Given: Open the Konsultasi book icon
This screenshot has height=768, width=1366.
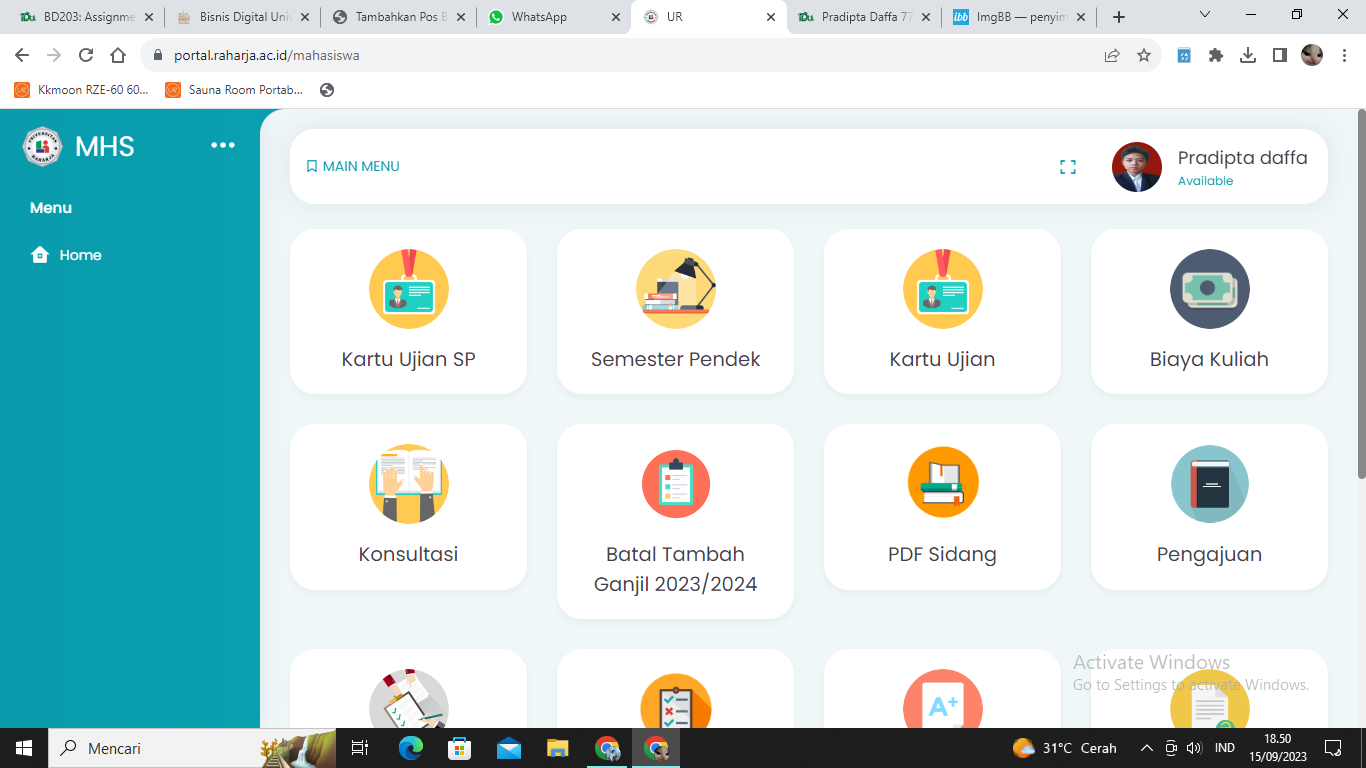Looking at the screenshot, I should tap(408, 484).
